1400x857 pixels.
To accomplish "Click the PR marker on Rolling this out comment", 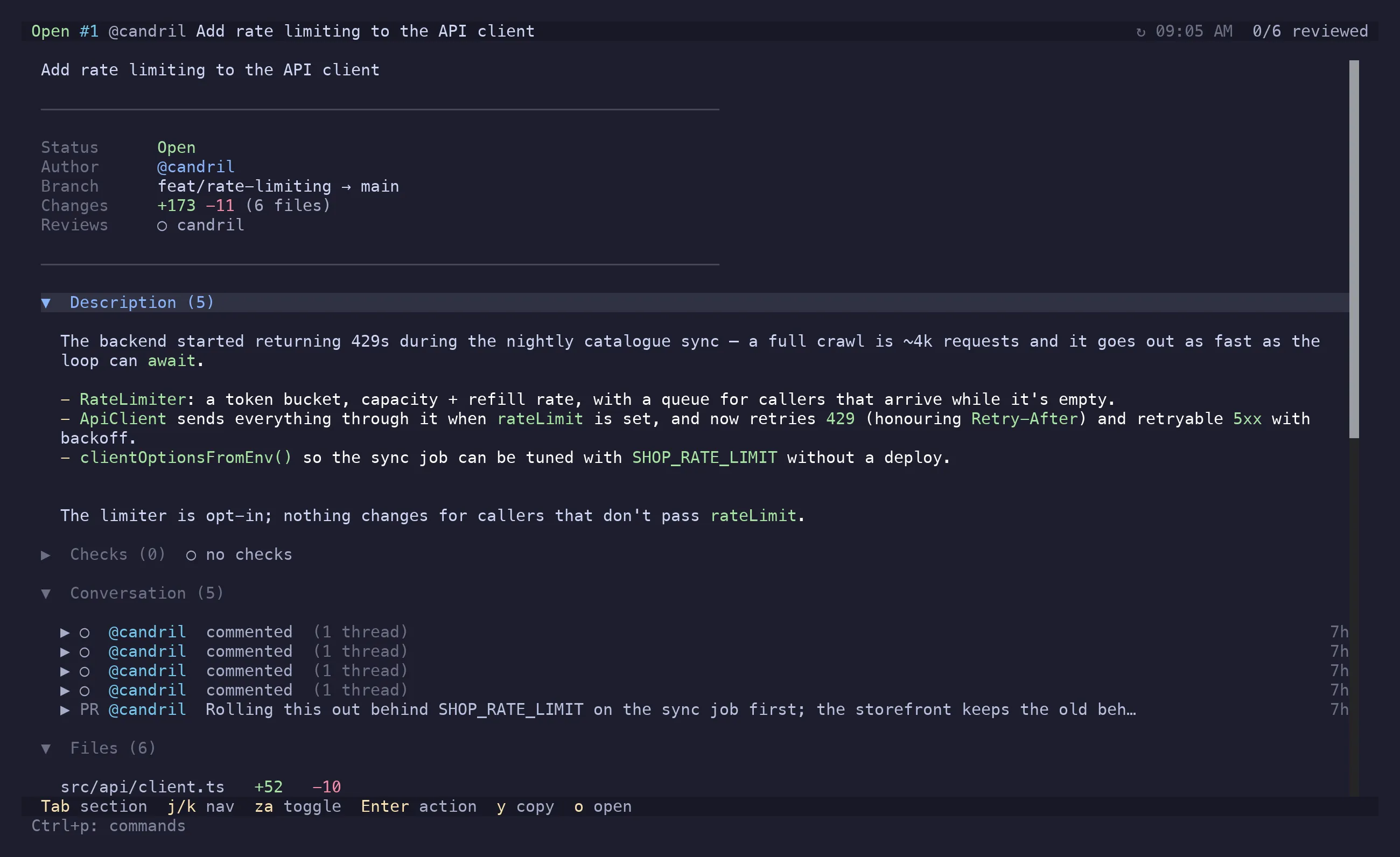I will tap(89, 710).
